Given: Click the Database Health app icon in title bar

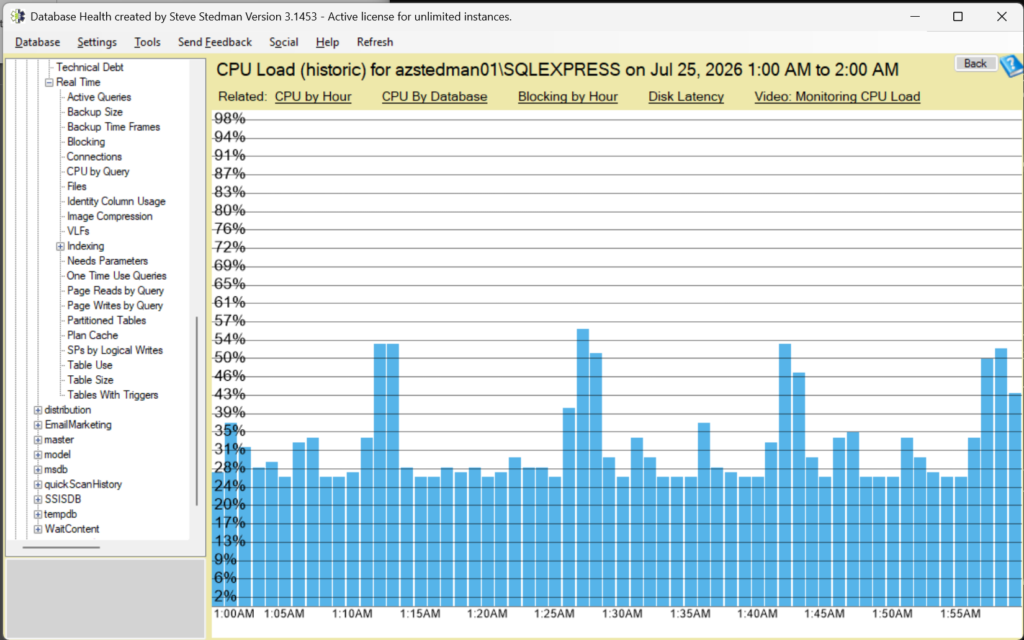Looking at the screenshot, I should pos(18,16).
